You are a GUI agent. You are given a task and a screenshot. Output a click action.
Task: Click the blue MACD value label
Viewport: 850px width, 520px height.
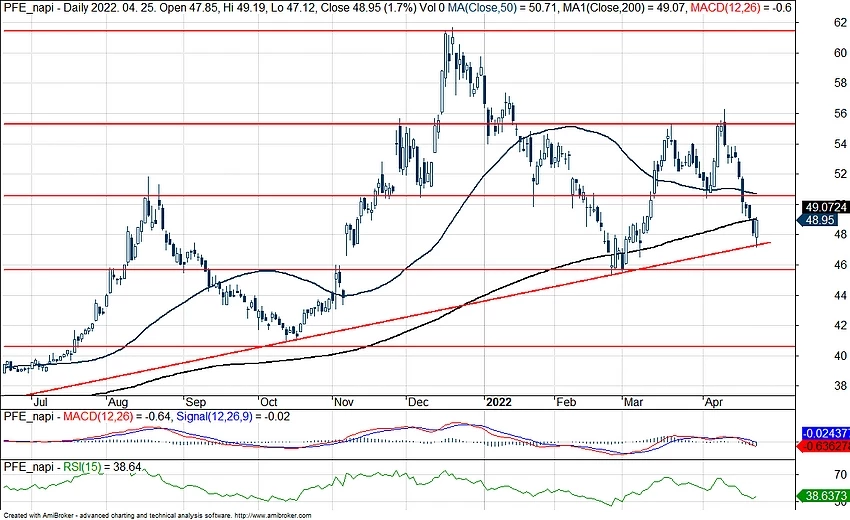pyautogui.click(x=826, y=432)
